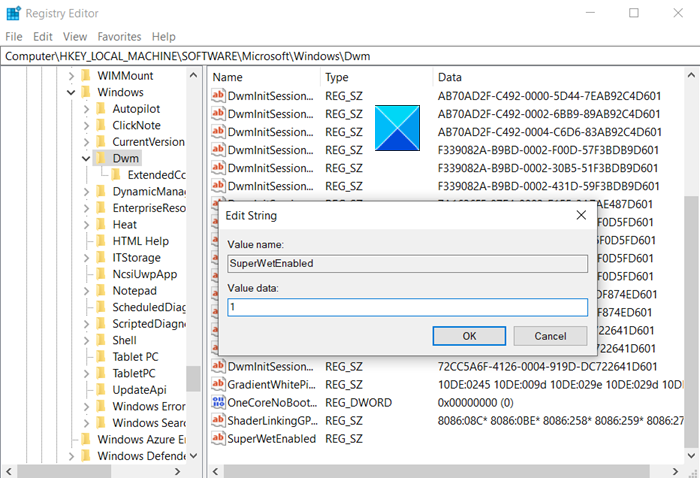Select the Autopilot folder icon
Image resolution: width=700 pixels, height=478 pixels.
(x=101, y=108)
